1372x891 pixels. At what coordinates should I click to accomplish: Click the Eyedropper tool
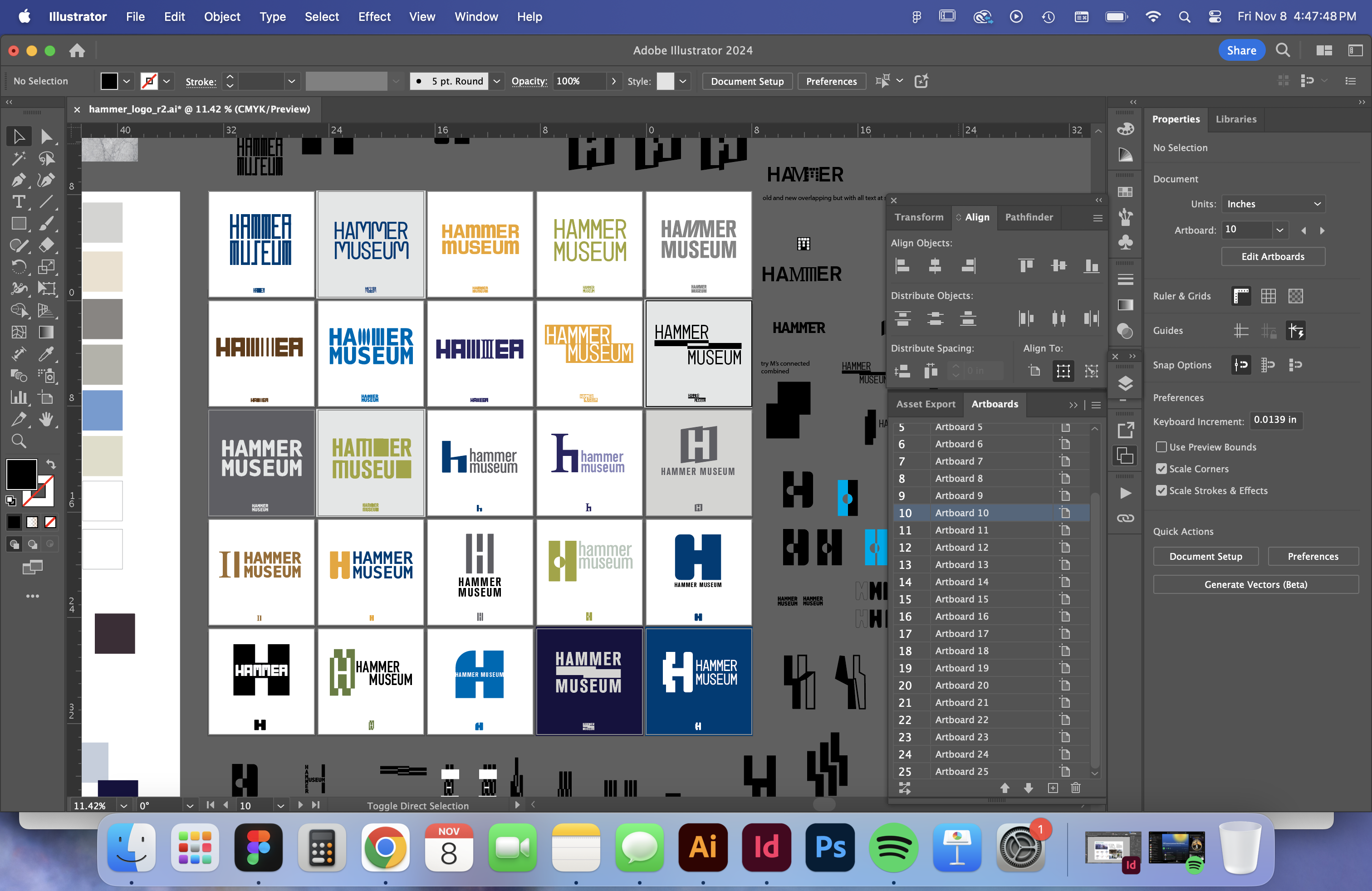[x=46, y=354]
